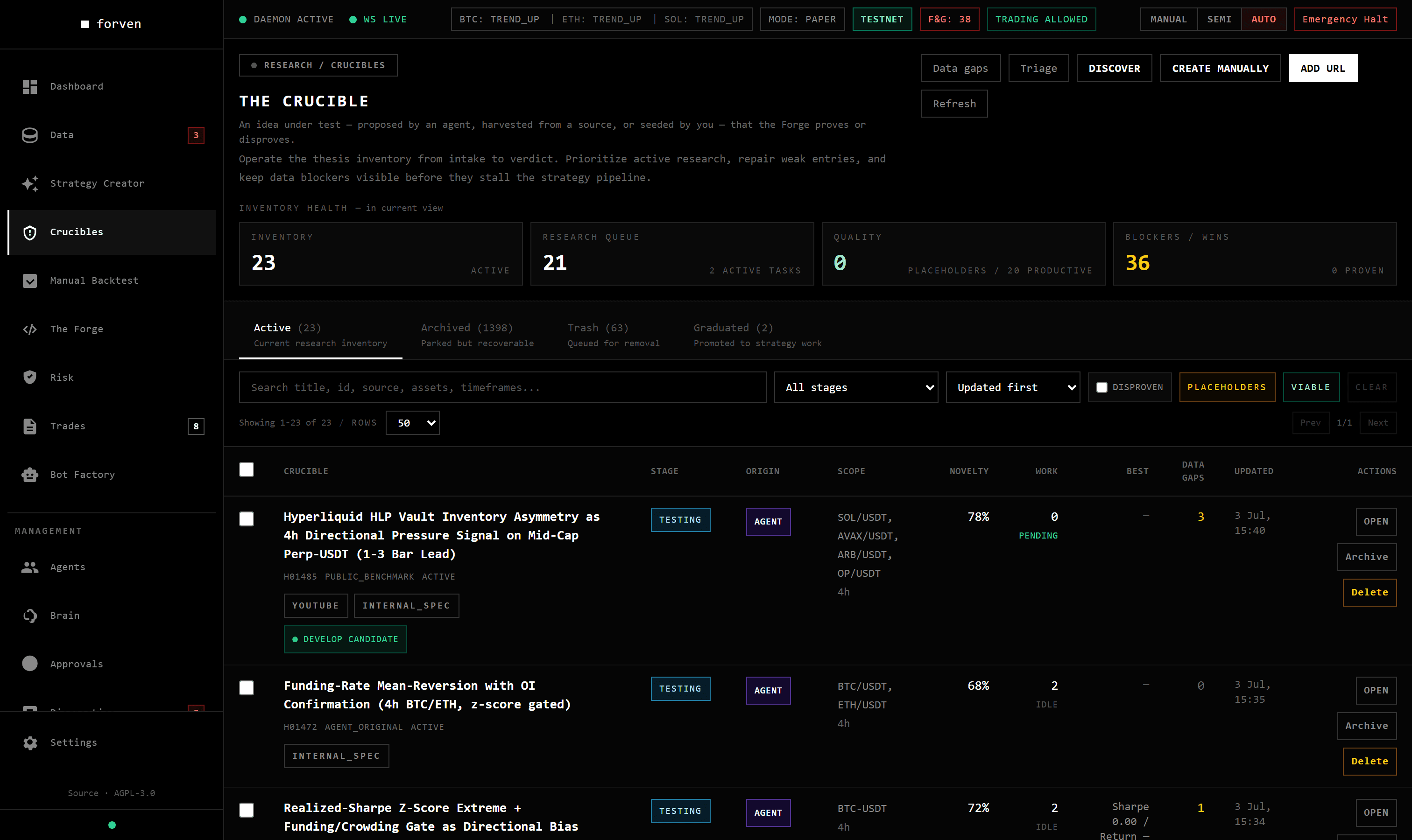Refresh the crucible inventory
Screen dimensions: 1412x840
coord(954,104)
